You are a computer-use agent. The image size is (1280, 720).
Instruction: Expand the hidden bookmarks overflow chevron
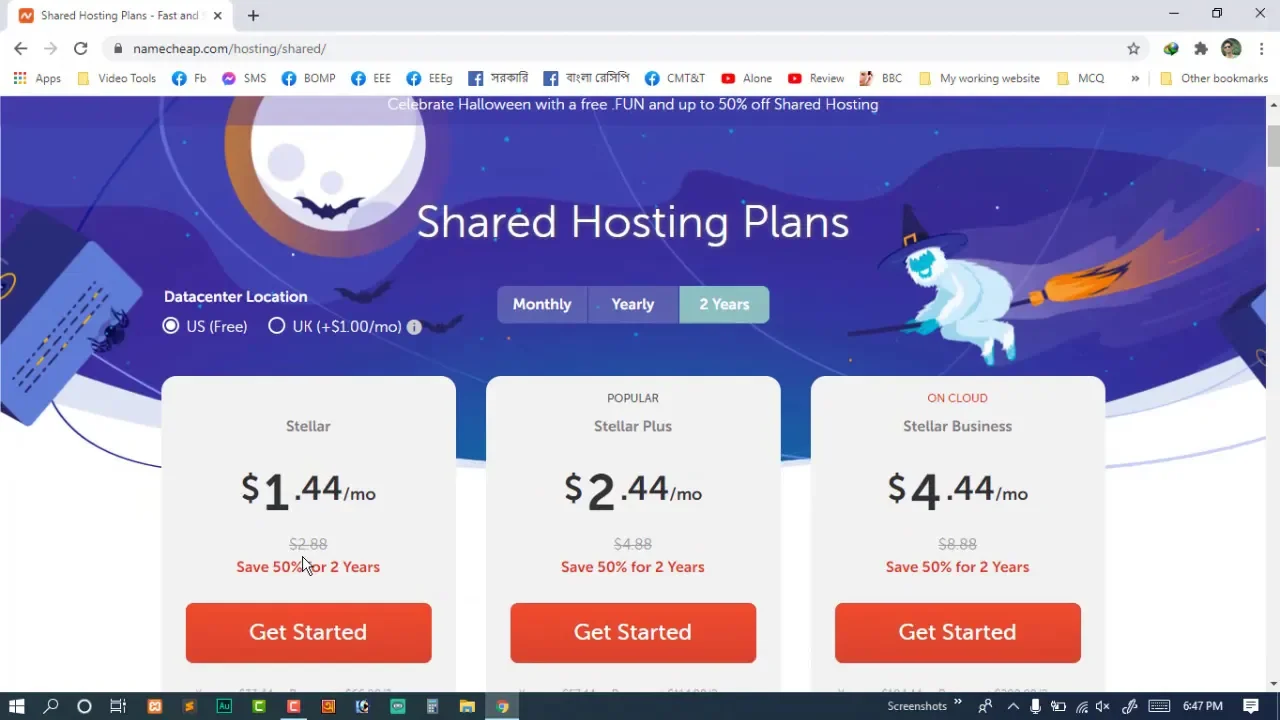[x=1135, y=78]
